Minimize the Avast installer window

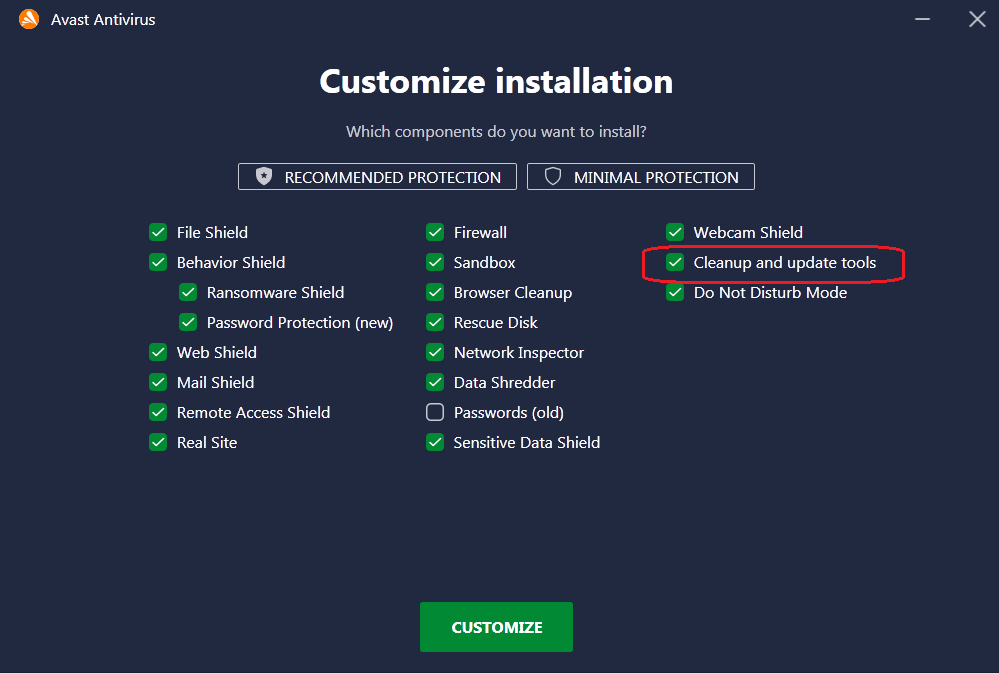click(919, 19)
